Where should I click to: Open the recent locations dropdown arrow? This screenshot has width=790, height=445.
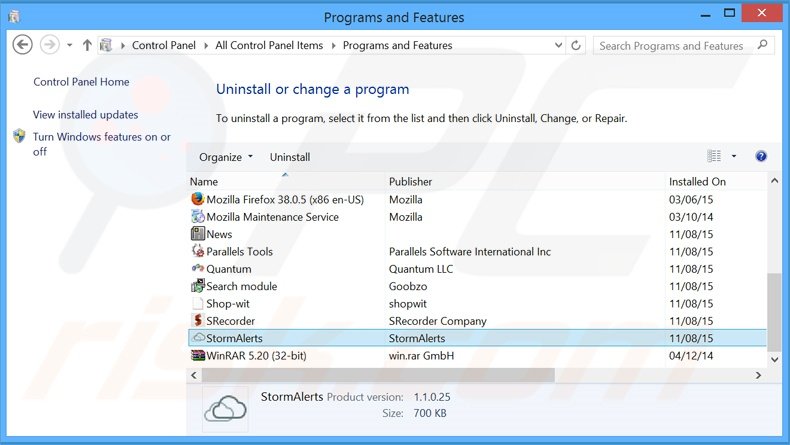[x=69, y=45]
